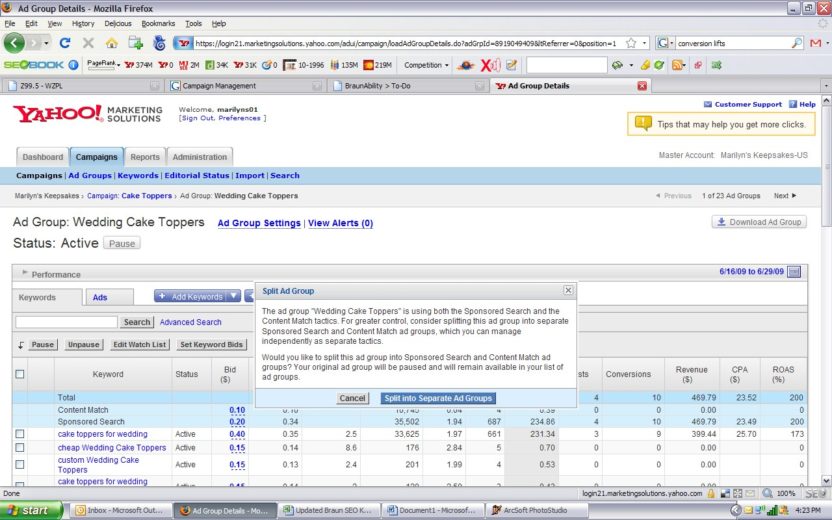Close the Split Ad Group dialog X
This screenshot has height=520, width=832.
568,290
